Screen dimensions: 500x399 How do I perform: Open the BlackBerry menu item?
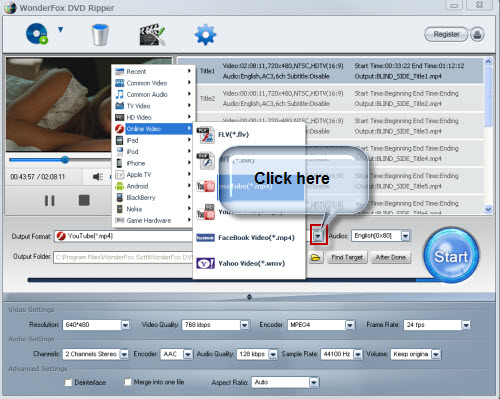pos(153,198)
